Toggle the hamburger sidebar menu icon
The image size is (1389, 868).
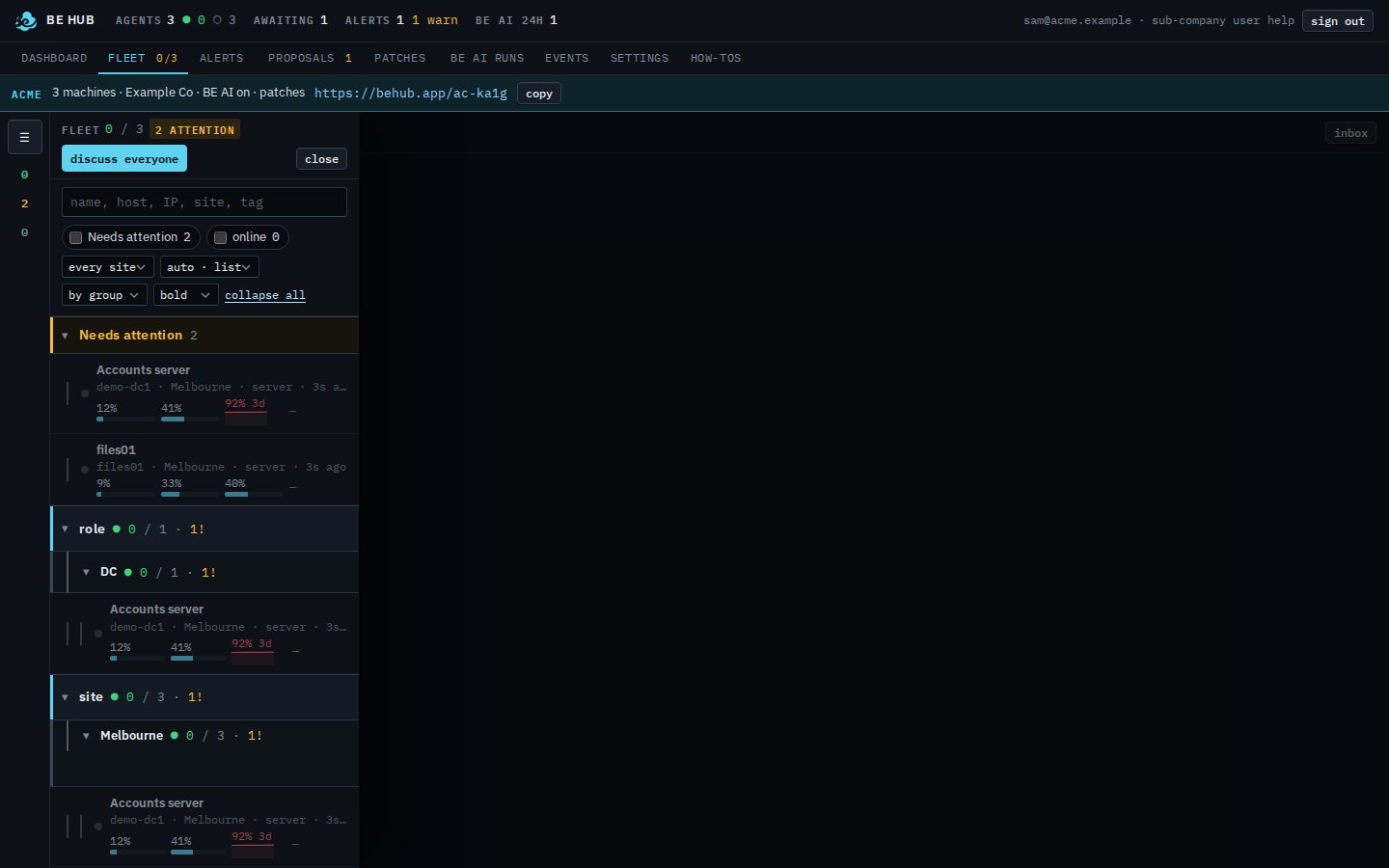pos(25,137)
